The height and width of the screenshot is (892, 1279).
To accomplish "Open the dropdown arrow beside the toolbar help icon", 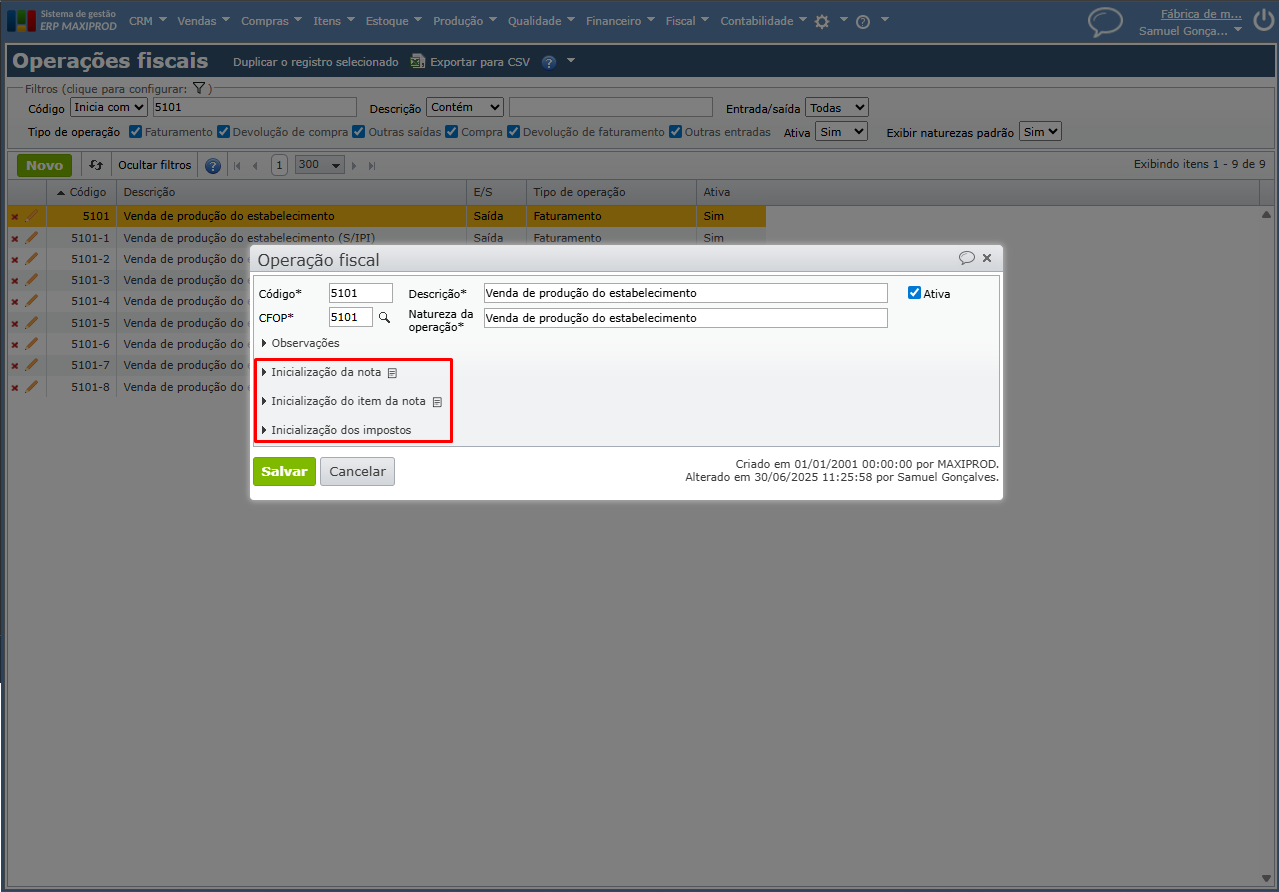I will click(571, 62).
